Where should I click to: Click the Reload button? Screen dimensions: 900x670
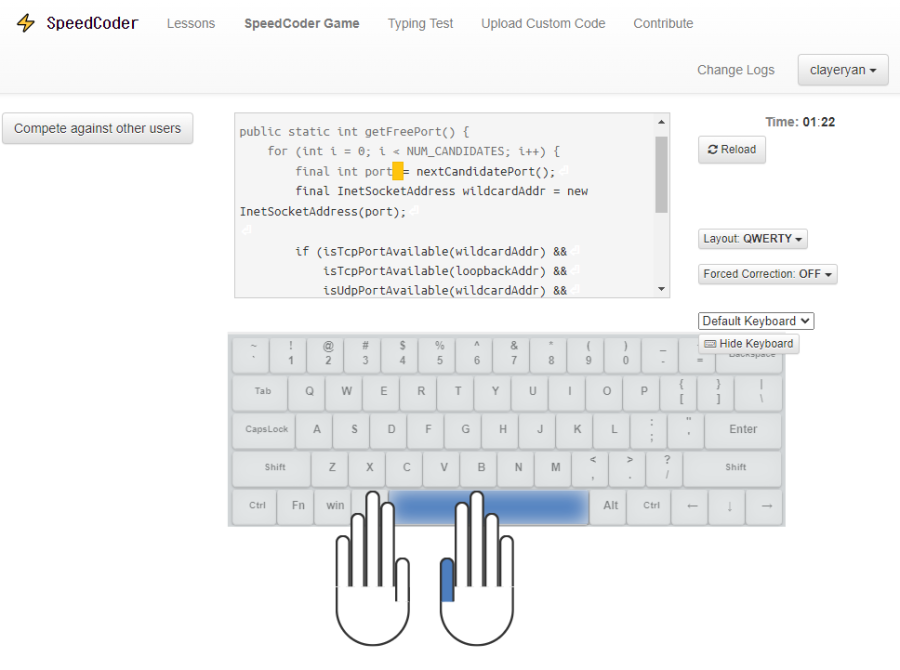coord(732,150)
